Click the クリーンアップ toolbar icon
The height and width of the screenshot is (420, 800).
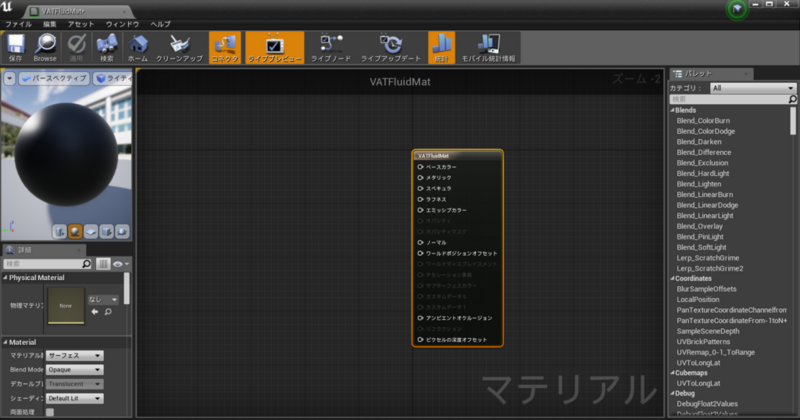(x=179, y=47)
